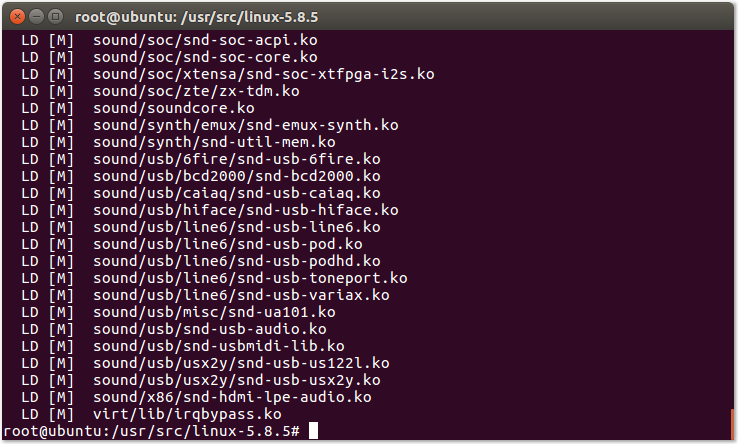Click the snd-ua101.ko output line
The image size is (738, 444).
pyautogui.click(x=214, y=312)
